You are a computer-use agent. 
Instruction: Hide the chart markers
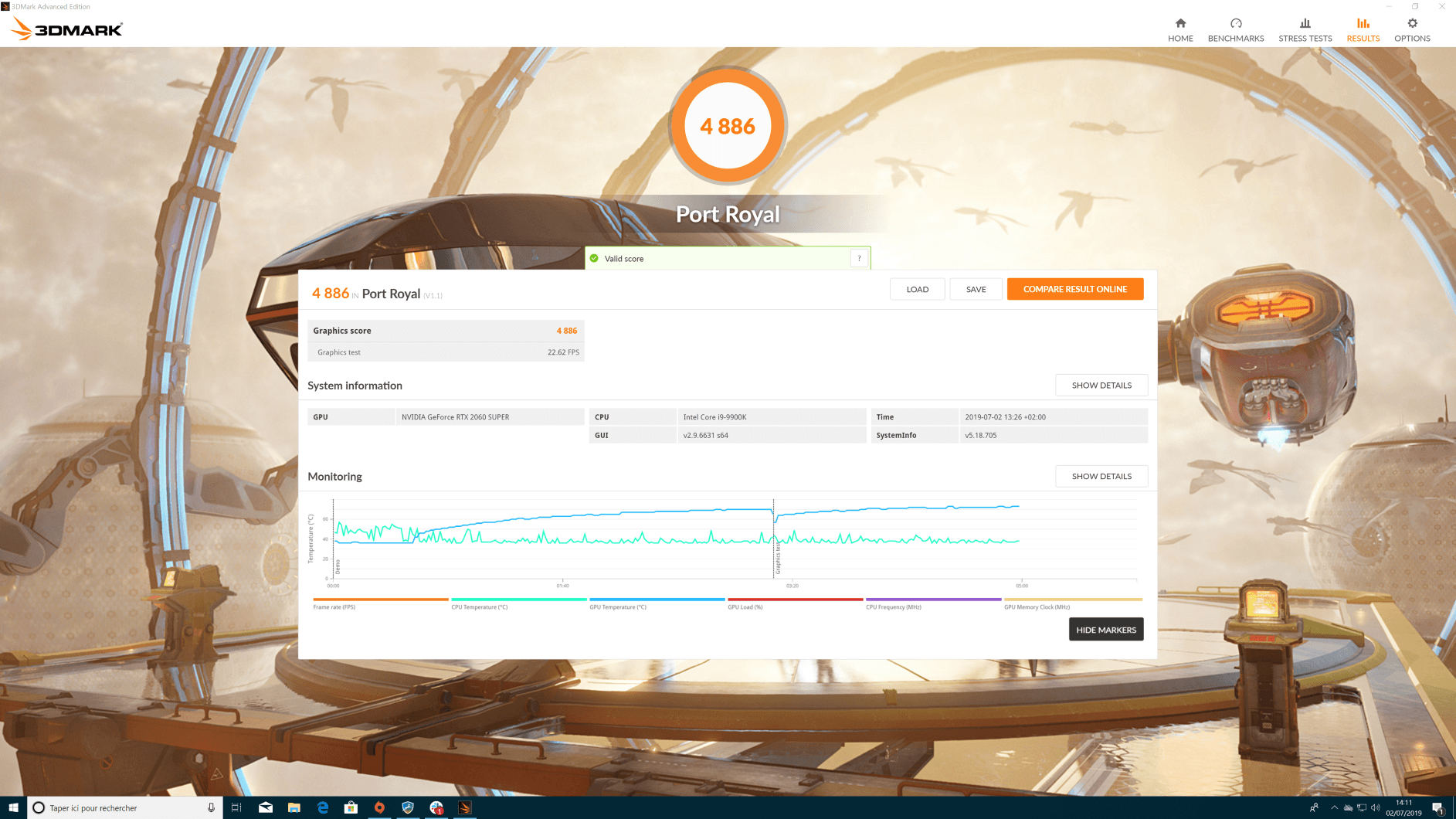coord(1106,630)
